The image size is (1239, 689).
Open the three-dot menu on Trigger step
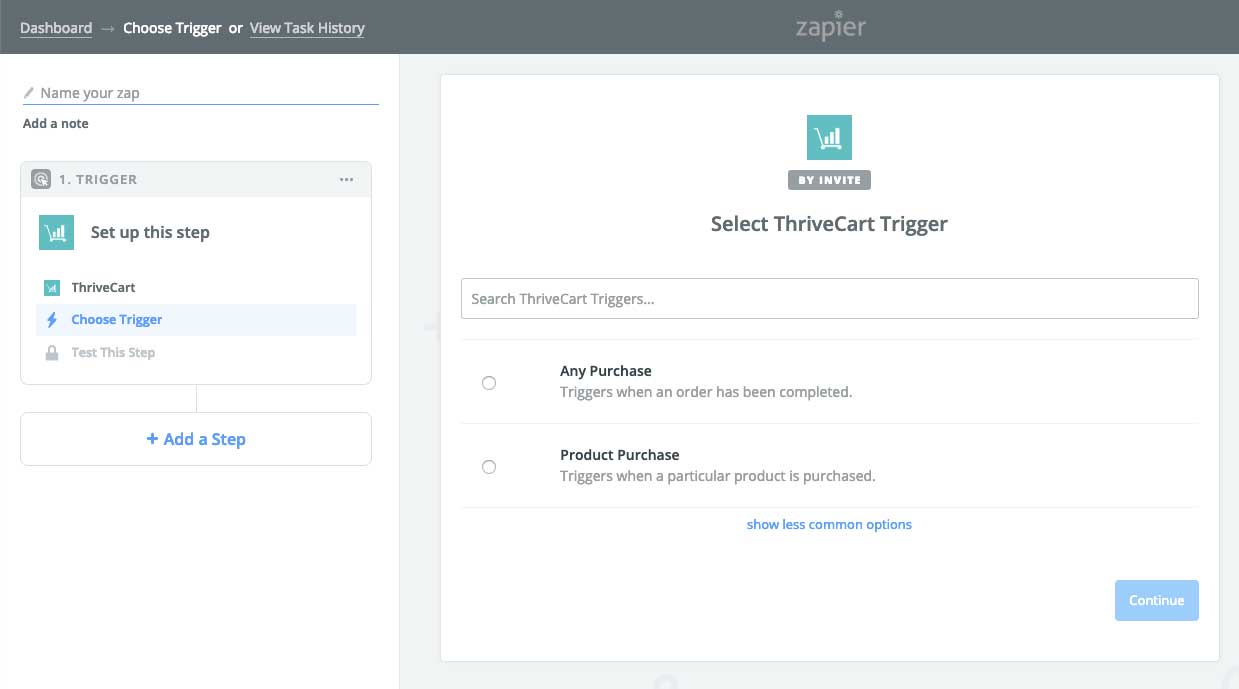pos(346,180)
